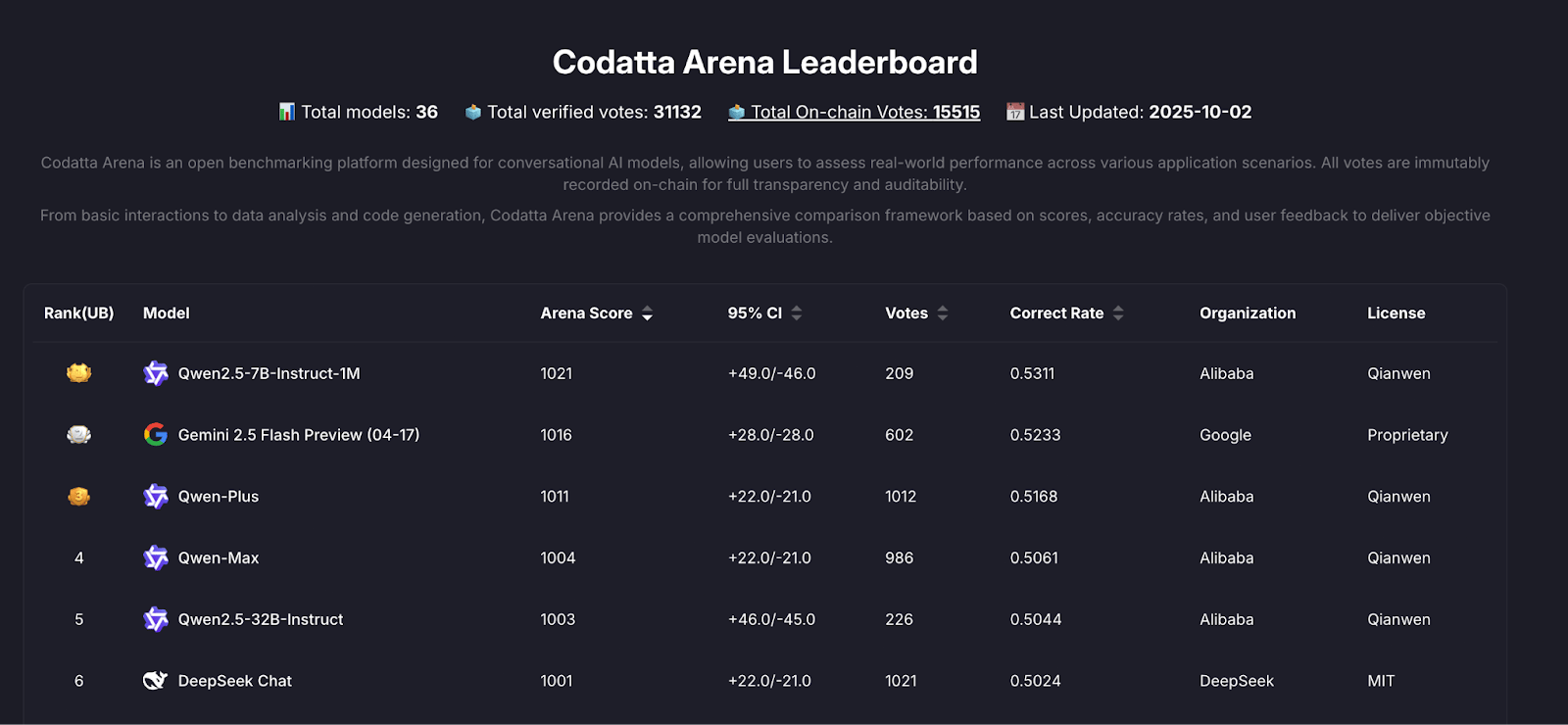Click the gold first-place medal icon

[x=78, y=373]
